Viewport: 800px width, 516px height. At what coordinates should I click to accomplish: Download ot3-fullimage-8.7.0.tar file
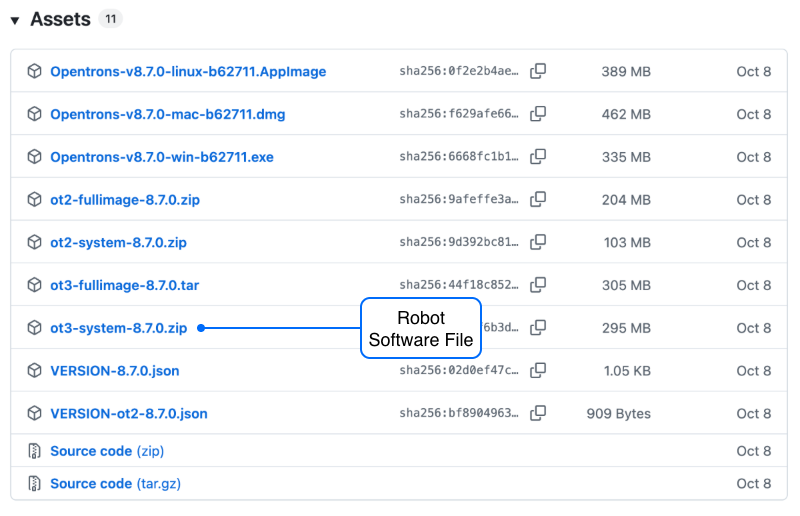point(124,285)
